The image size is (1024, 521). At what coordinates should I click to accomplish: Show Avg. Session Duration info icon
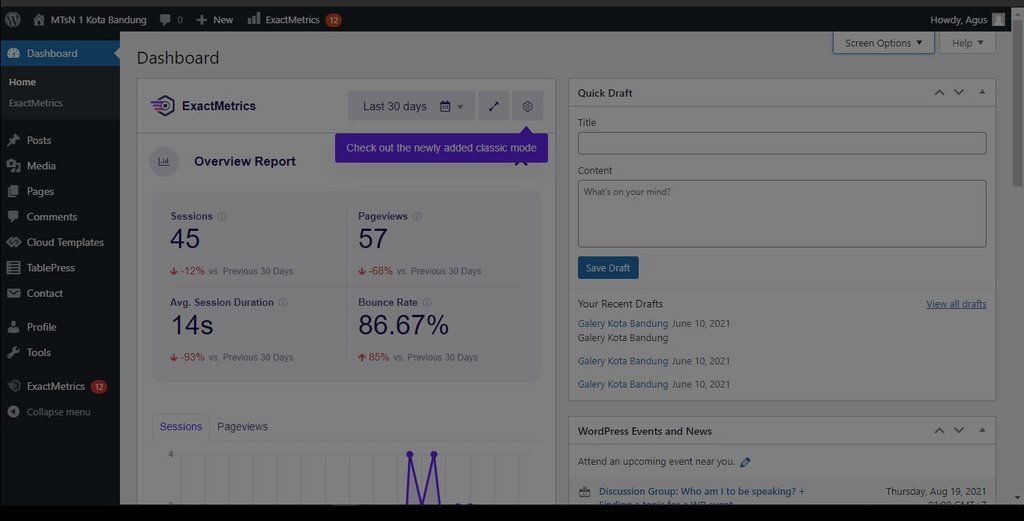pyautogui.click(x=283, y=303)
